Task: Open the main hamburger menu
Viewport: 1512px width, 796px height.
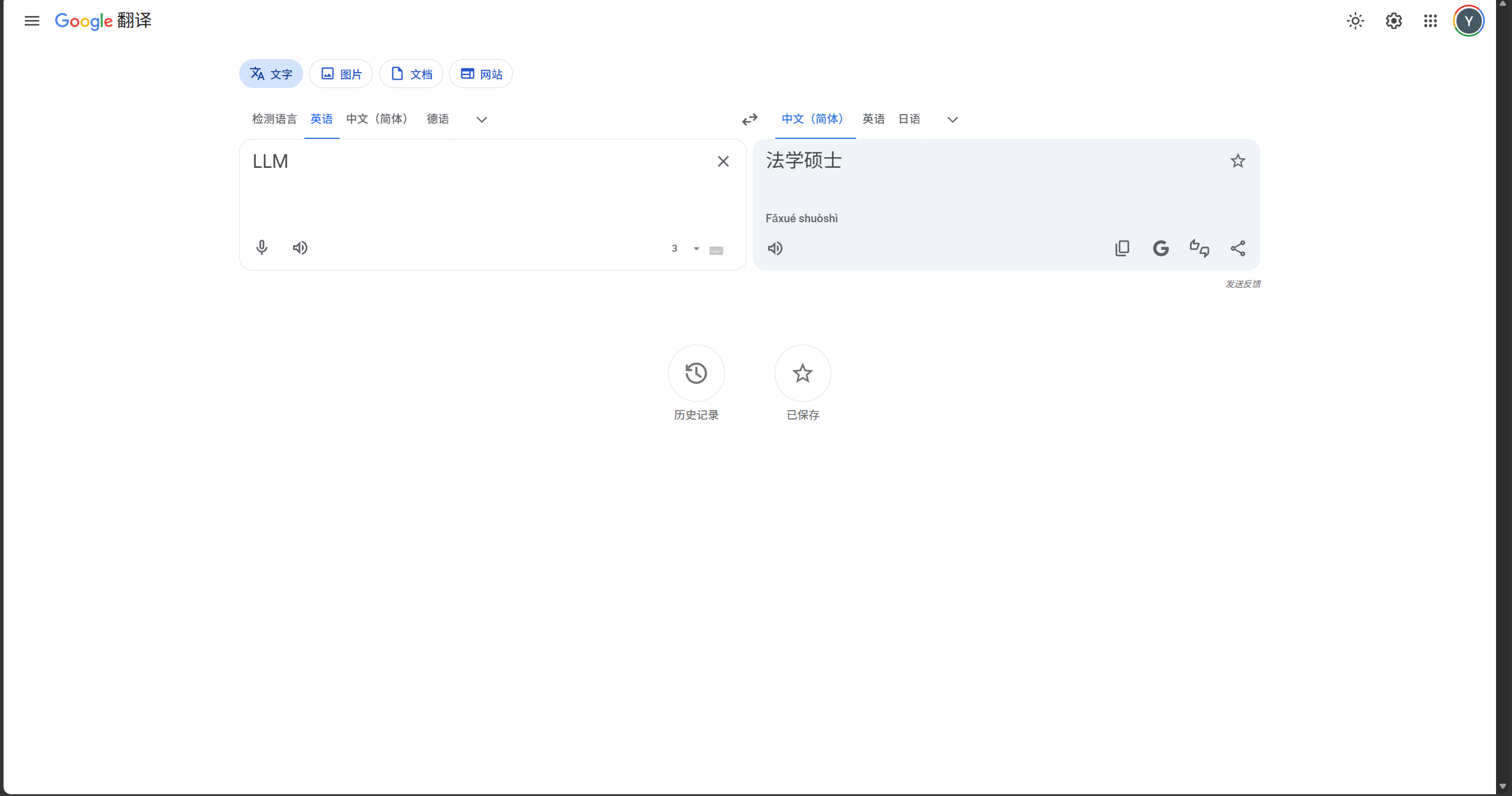Action: point(32,21)
